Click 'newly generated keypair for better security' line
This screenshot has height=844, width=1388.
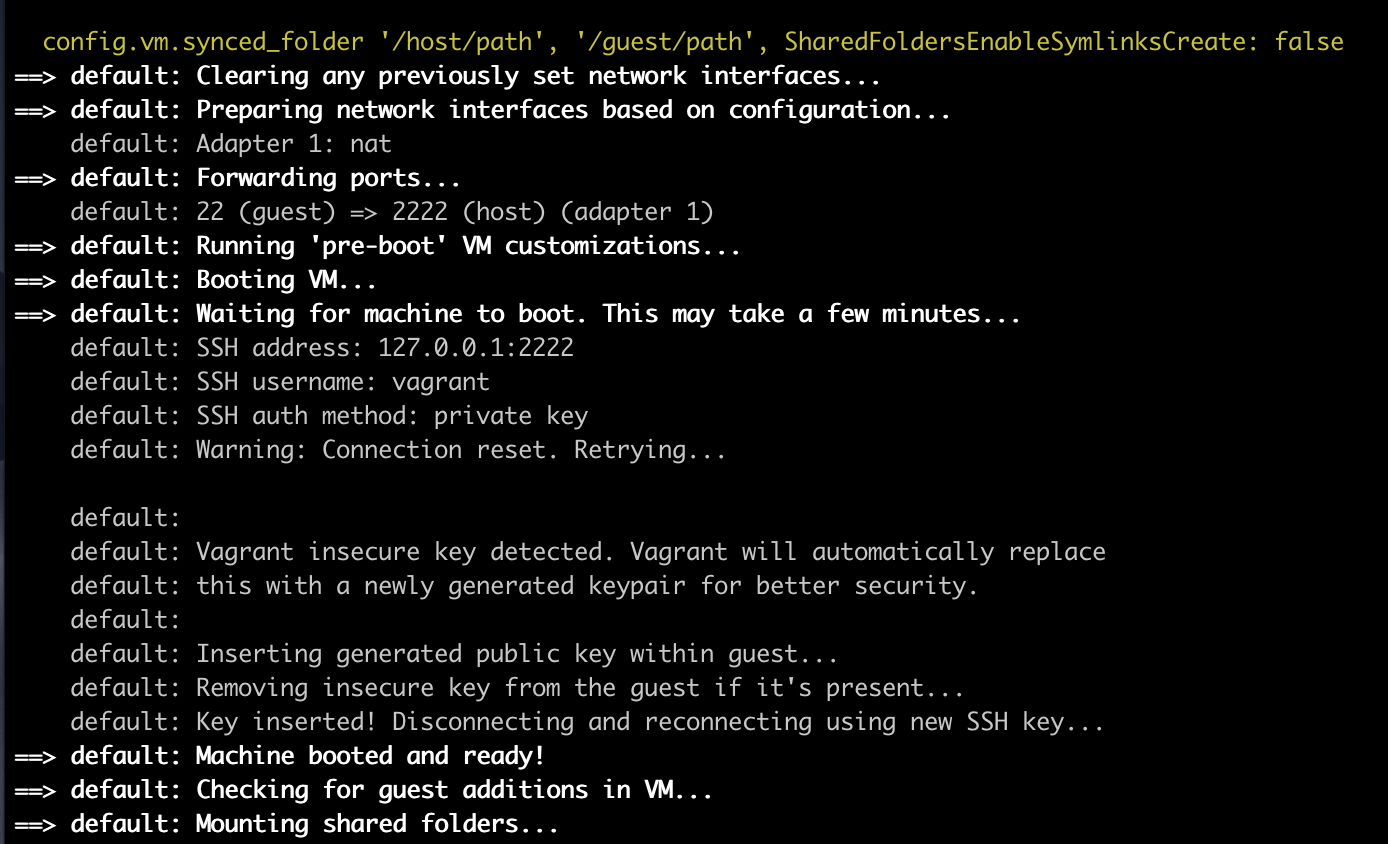pos(524,586)
